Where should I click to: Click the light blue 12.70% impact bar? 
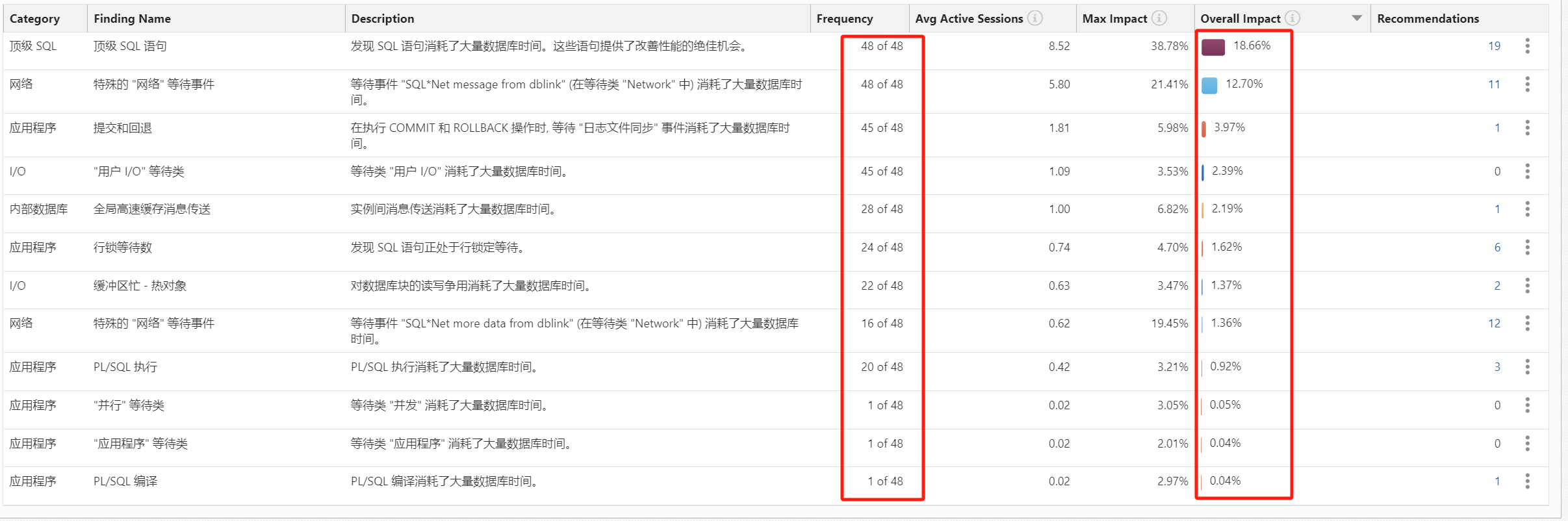point(1209,85)
